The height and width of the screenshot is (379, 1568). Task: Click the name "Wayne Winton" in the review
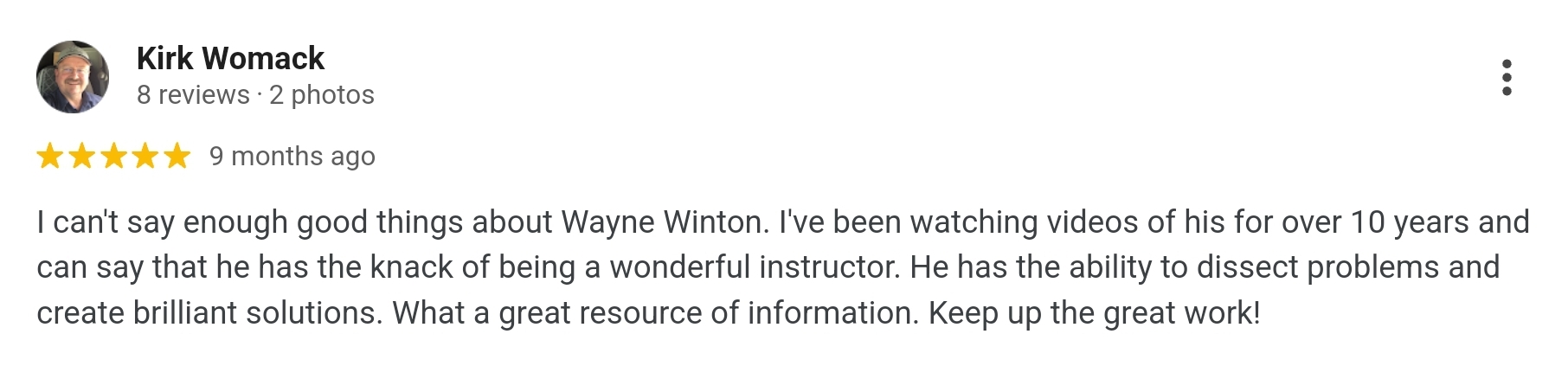(x=665, y=222)
